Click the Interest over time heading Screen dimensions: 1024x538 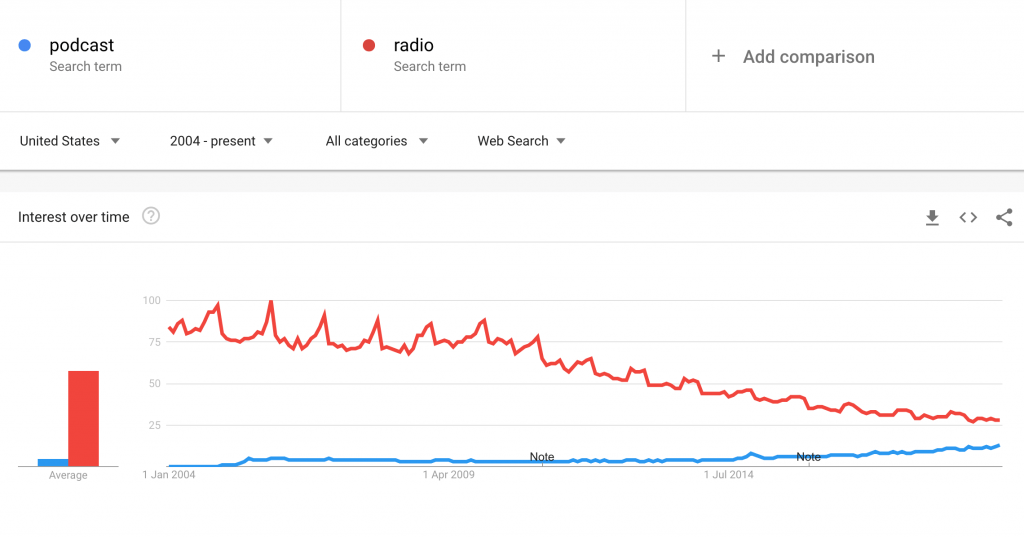[x=74, y=217]
